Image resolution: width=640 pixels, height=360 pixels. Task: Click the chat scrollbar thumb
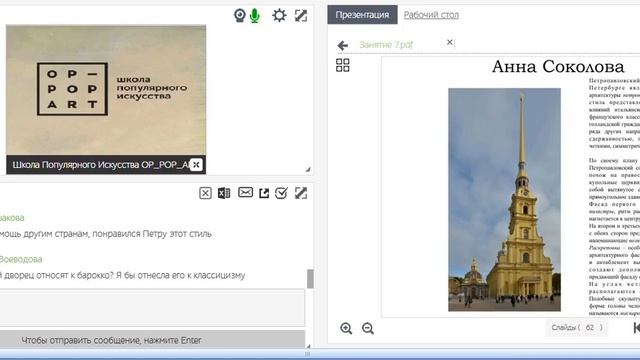tap(310, 279)
